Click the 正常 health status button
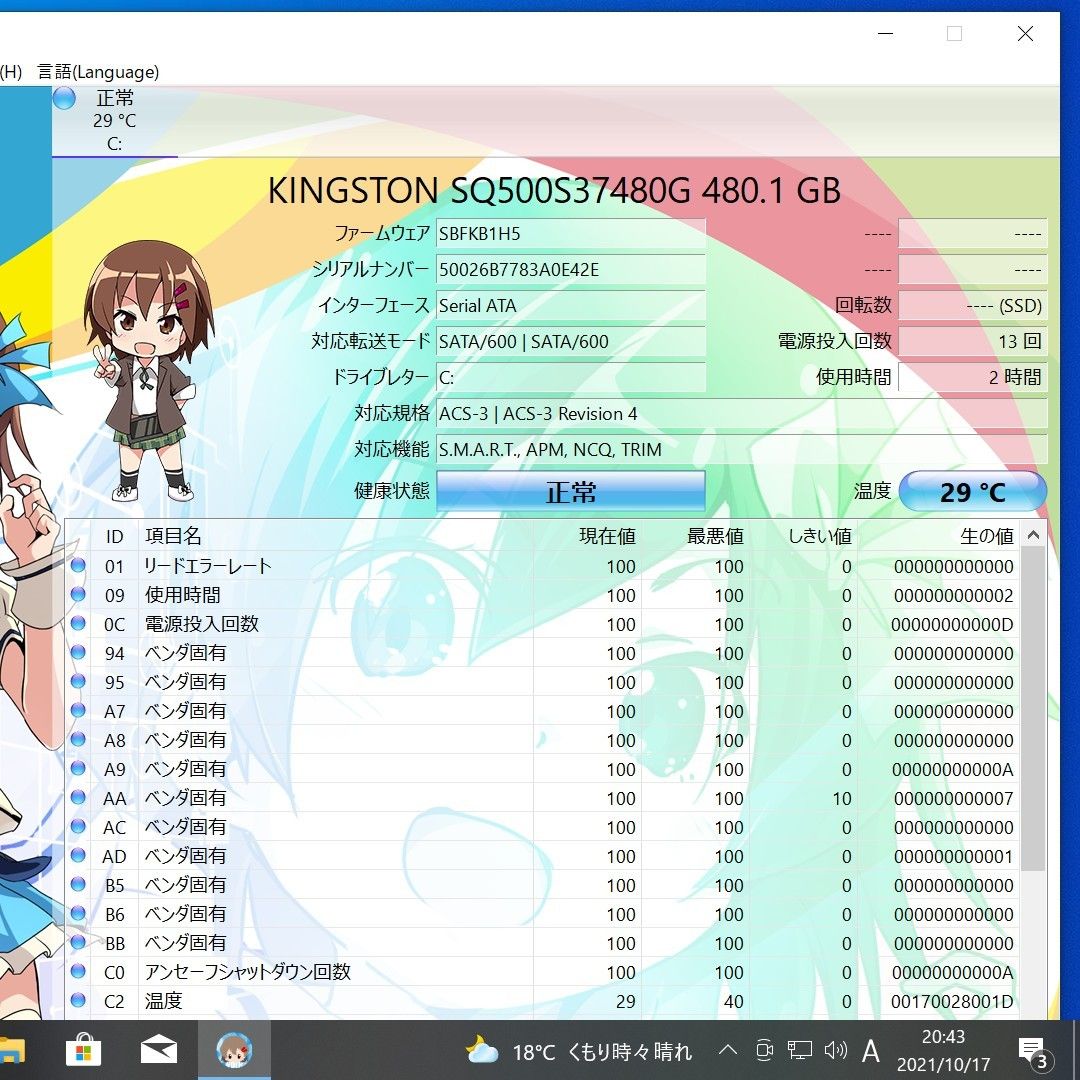This screenshot has width=1080, height=1080. [570, 492]
